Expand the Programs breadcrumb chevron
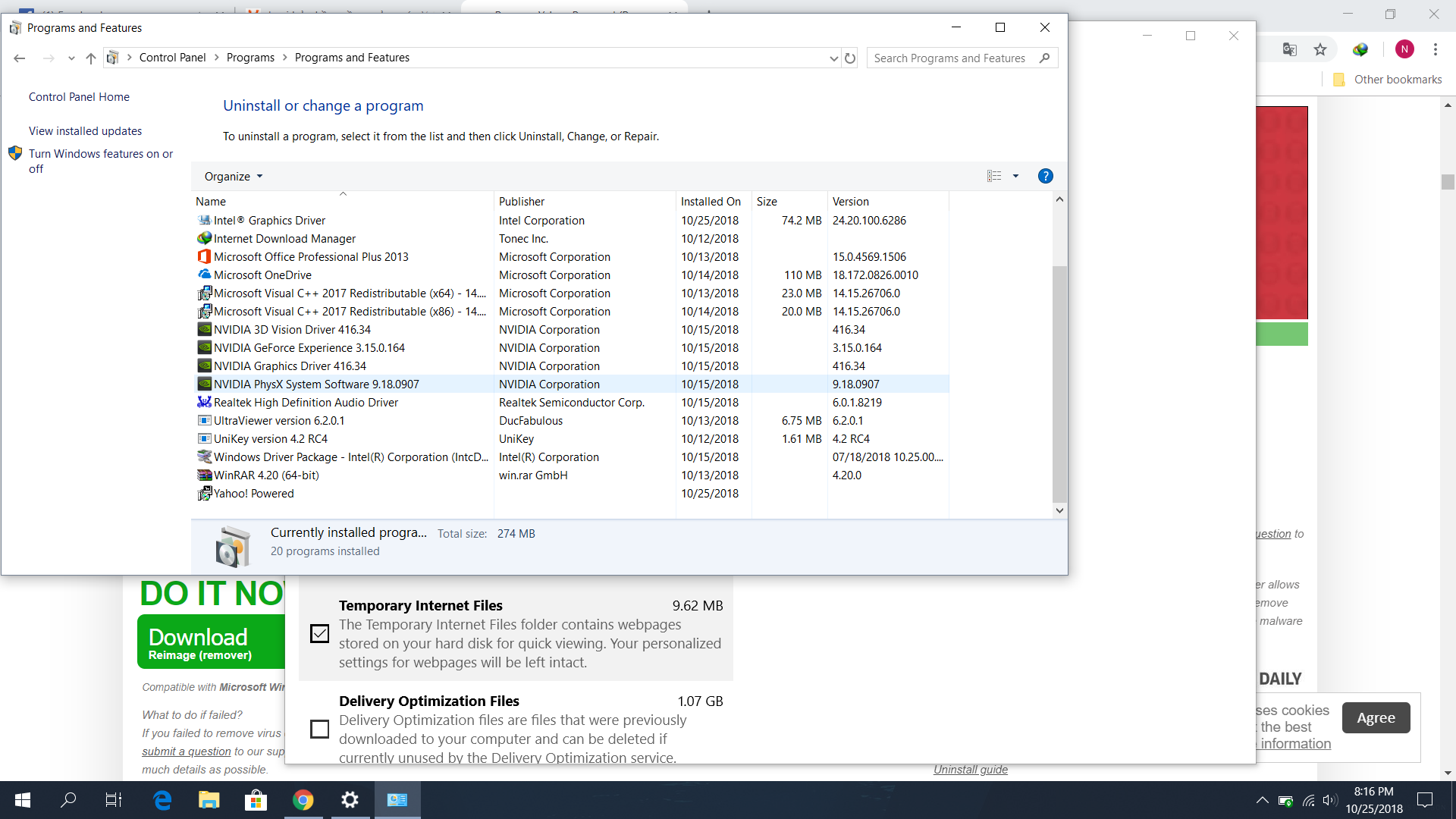The image size is (1456, 819). tap(285, 58)
